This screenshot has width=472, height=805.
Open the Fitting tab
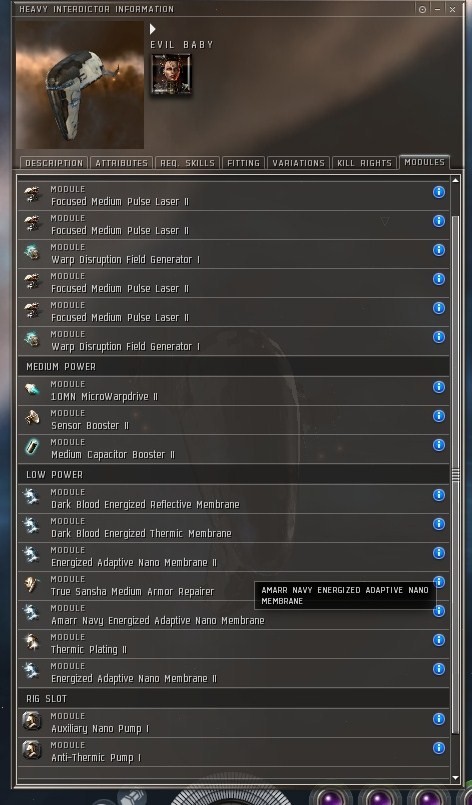(243, 163)
